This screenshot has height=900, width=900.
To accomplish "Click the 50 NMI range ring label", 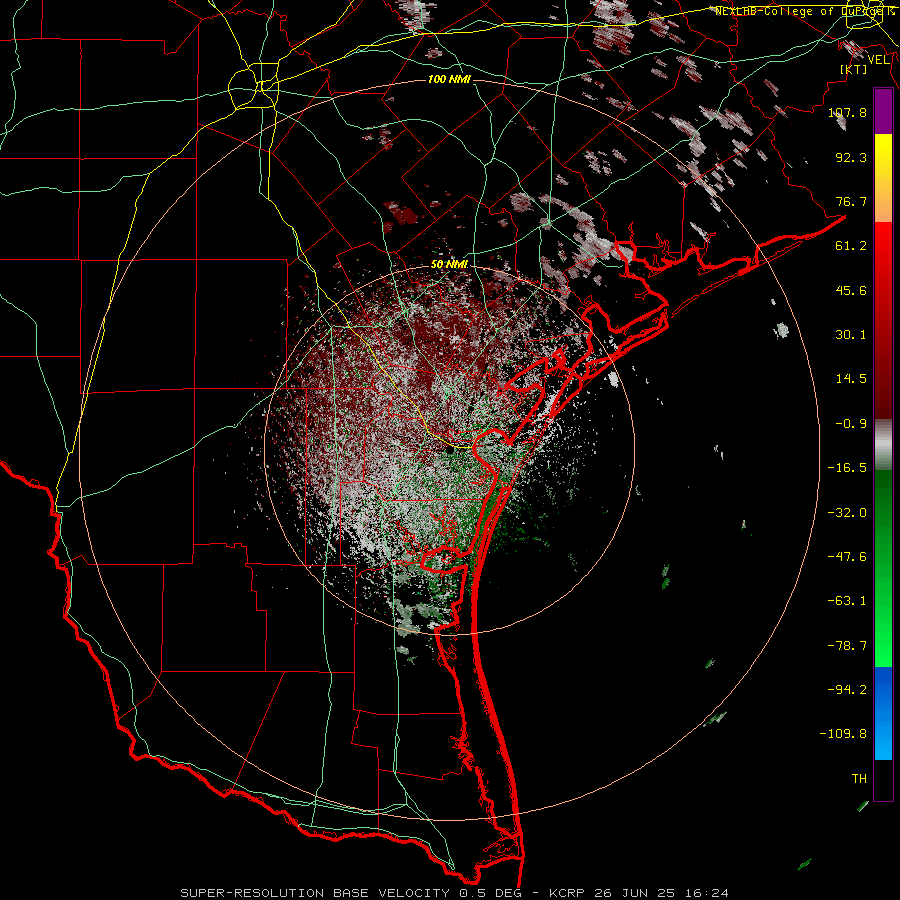I will (x=449, y=265).
